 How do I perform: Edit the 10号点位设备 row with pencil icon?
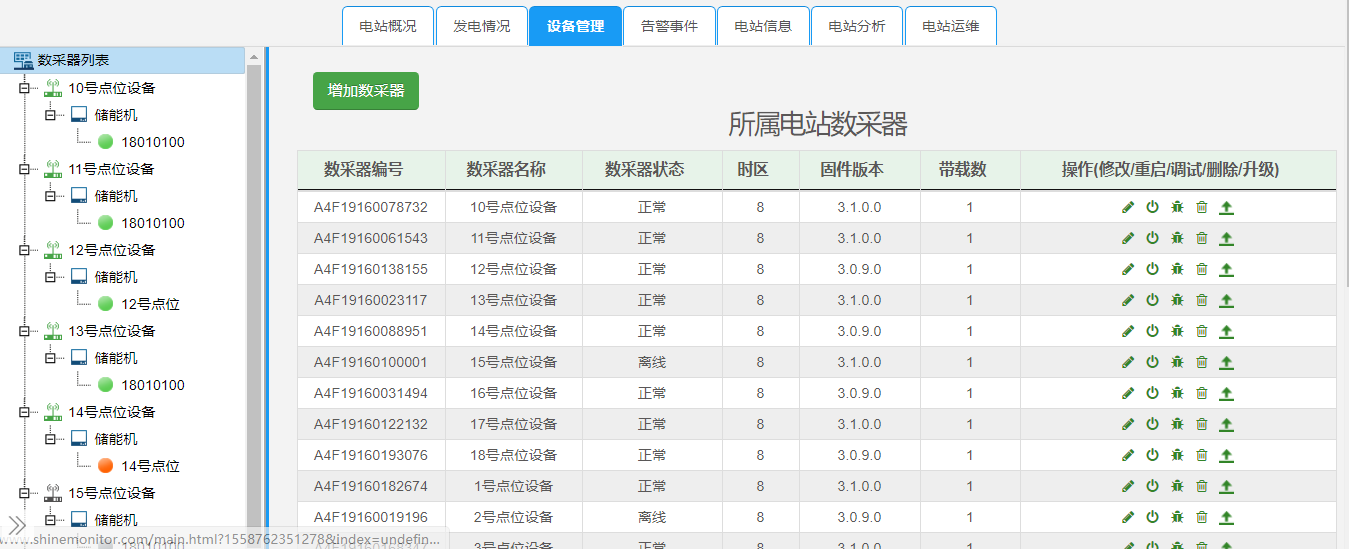(x=1128, y=208)
